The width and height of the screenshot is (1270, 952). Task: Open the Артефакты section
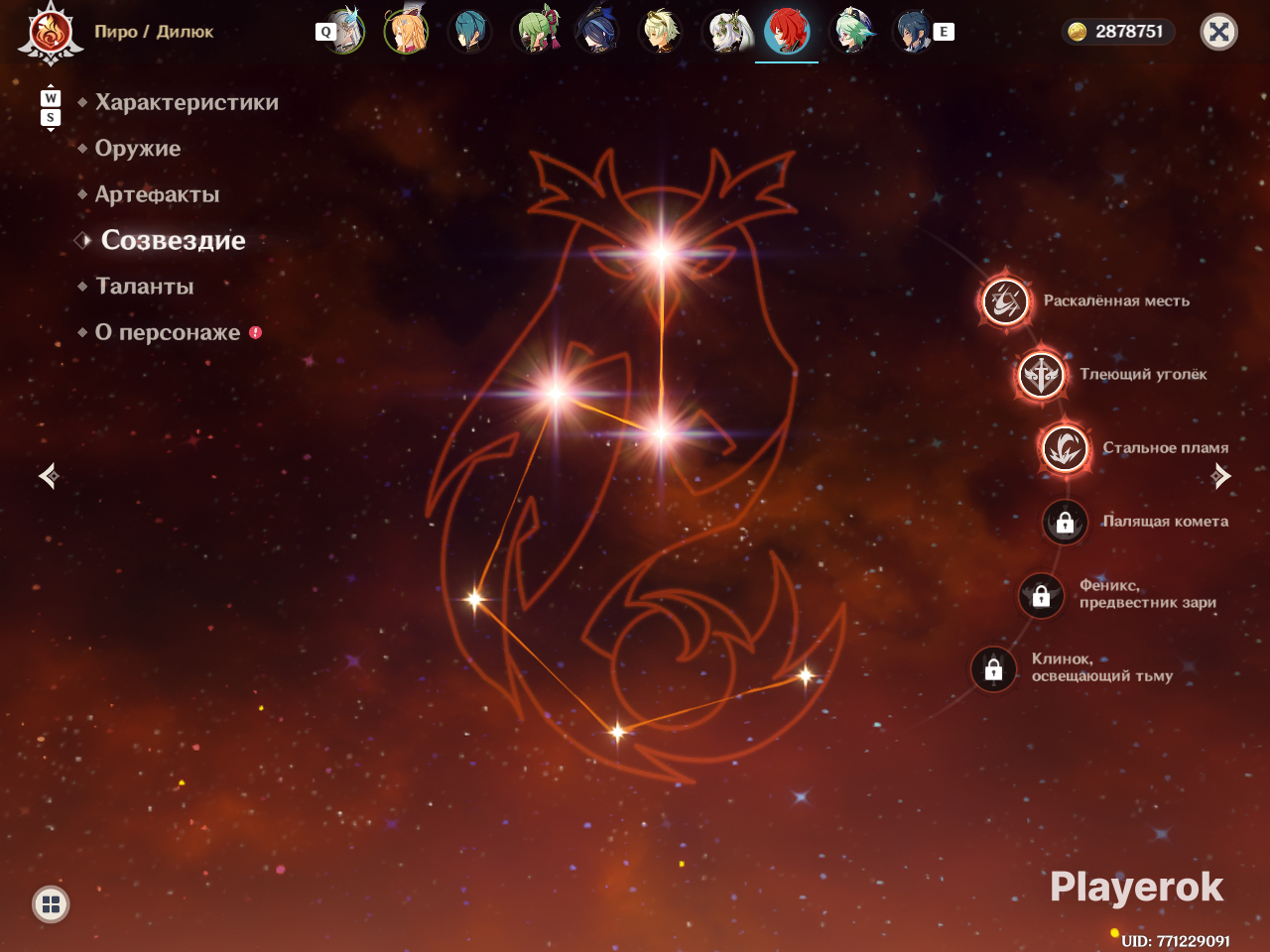157,194
